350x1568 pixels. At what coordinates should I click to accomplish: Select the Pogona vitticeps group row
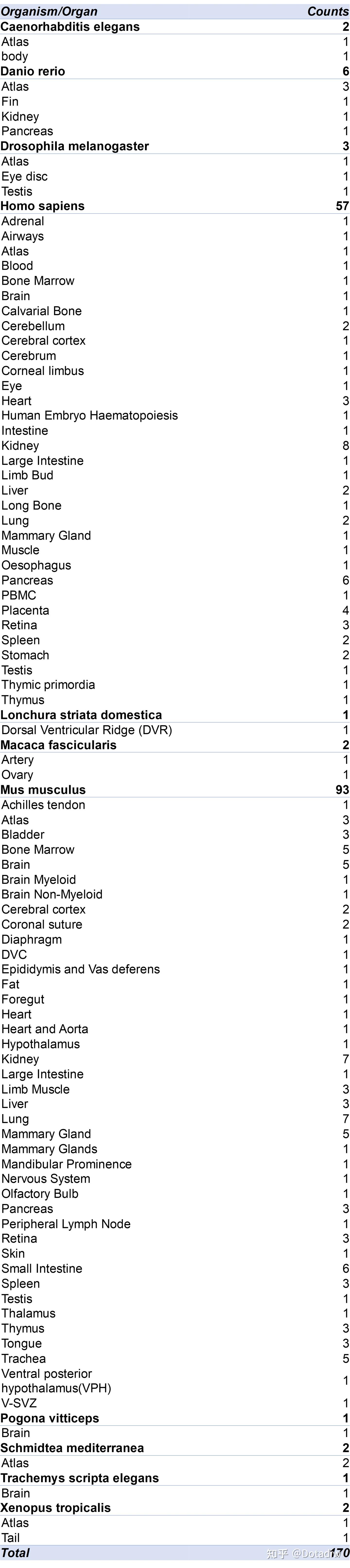click(x=50, y=1418)
